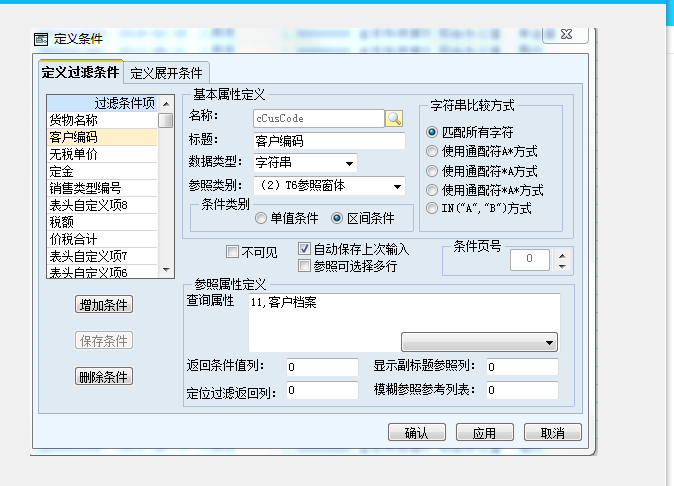Click the filter list scrollbar thumb
Image resolution: width=674 pixels, height=486 pixels.
165,120
